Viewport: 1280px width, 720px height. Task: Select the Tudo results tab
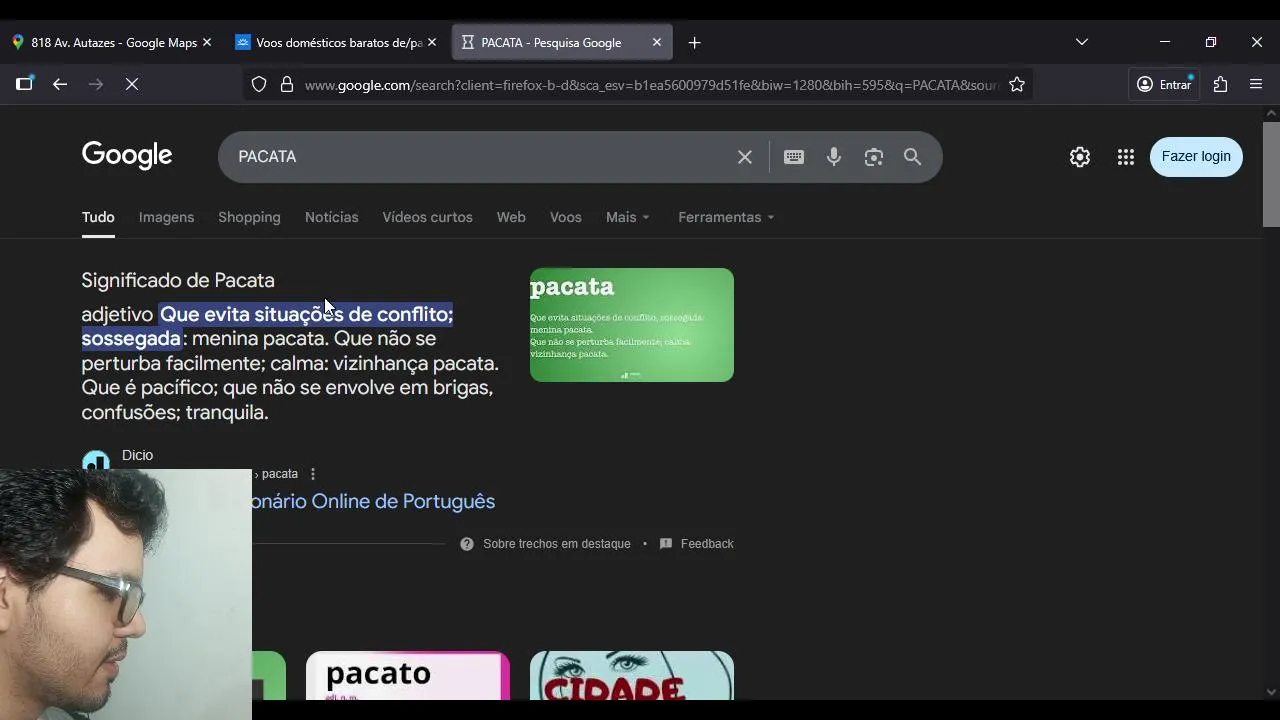(x=98, y=217)
